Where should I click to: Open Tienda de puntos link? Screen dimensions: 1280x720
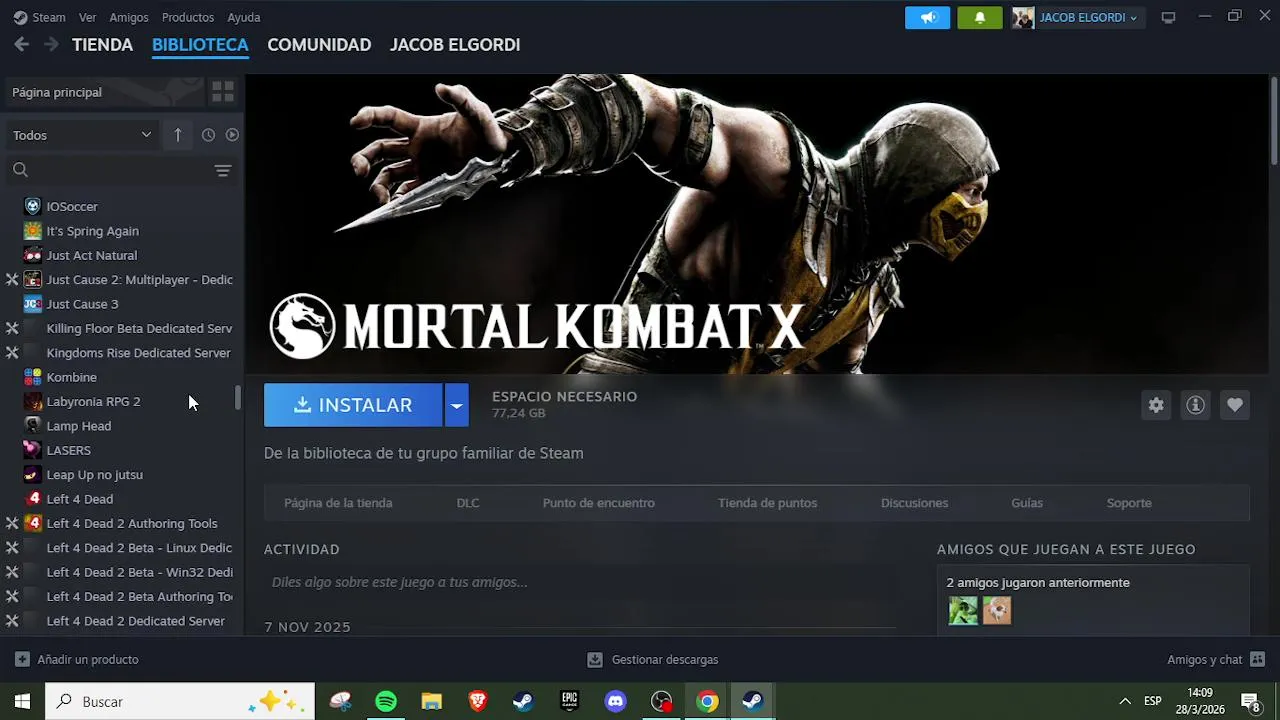(x=767, y=503)
